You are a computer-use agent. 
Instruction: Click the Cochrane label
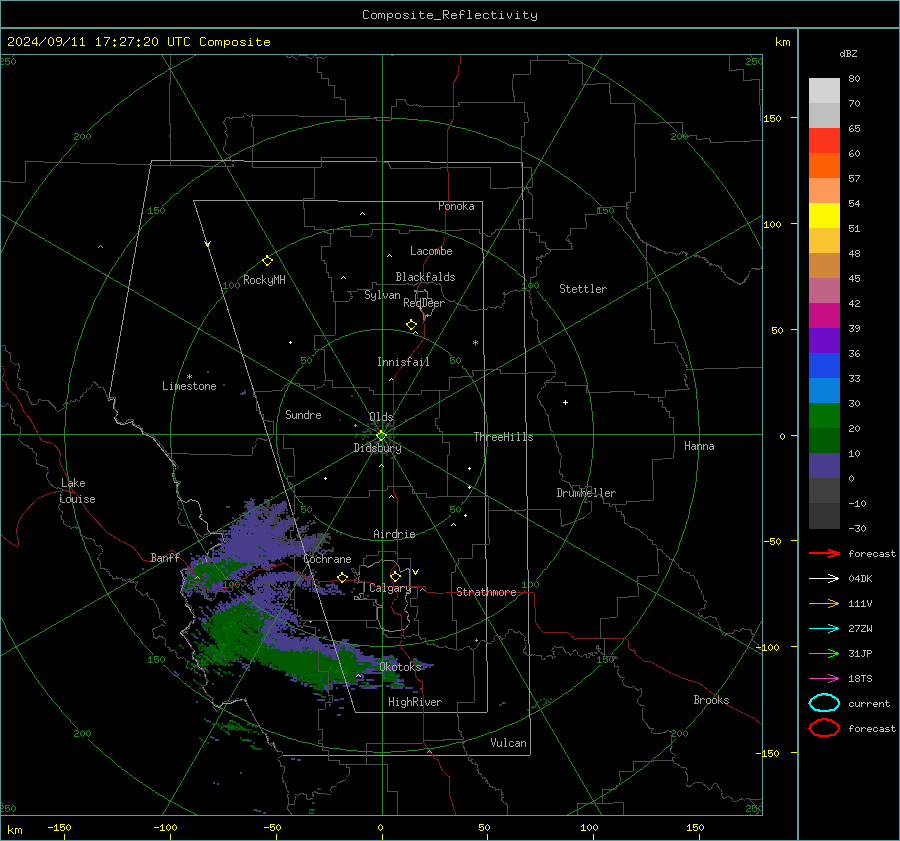point(327,559)
